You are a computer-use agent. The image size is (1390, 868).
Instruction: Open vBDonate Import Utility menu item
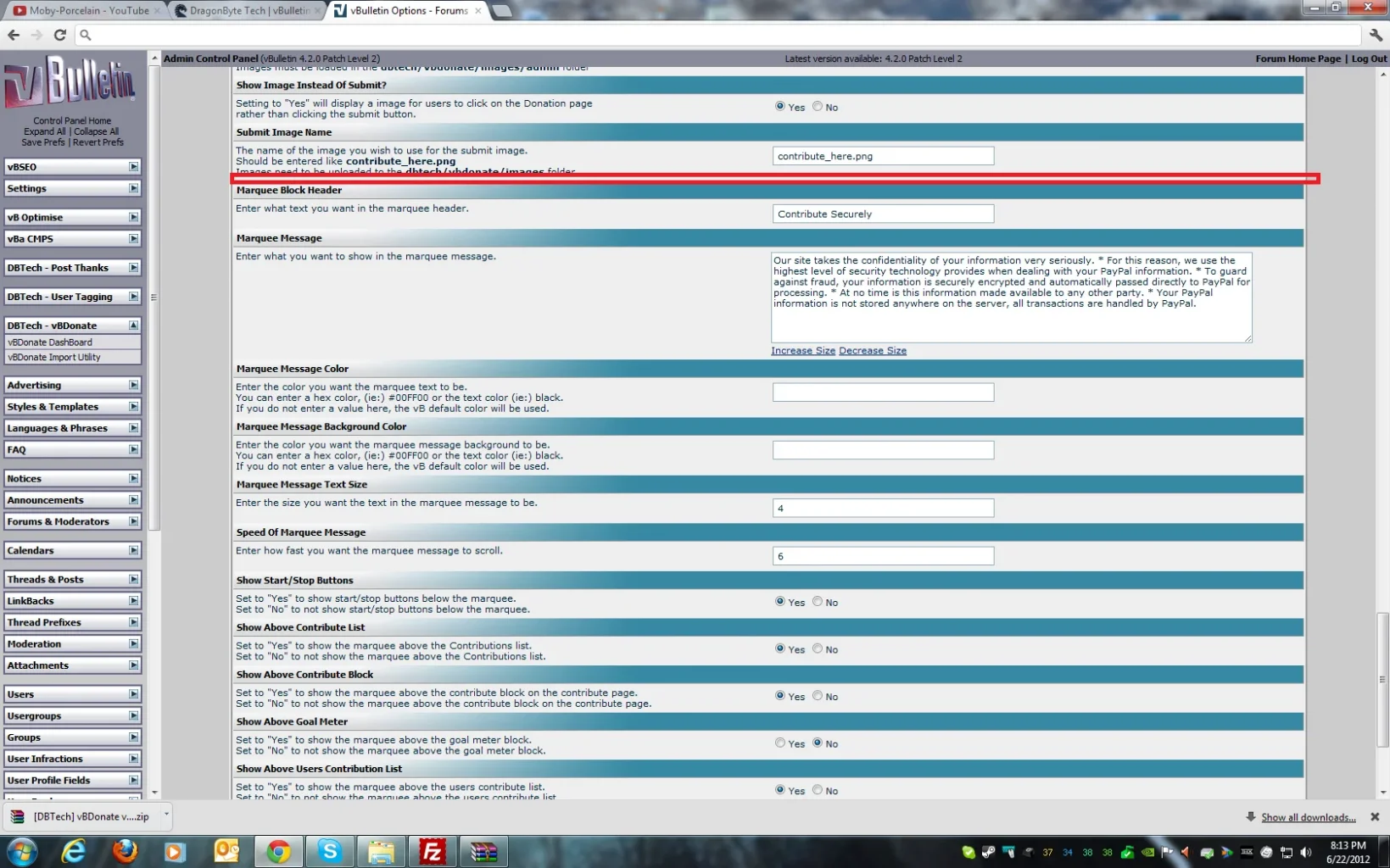tap(54, 357)
